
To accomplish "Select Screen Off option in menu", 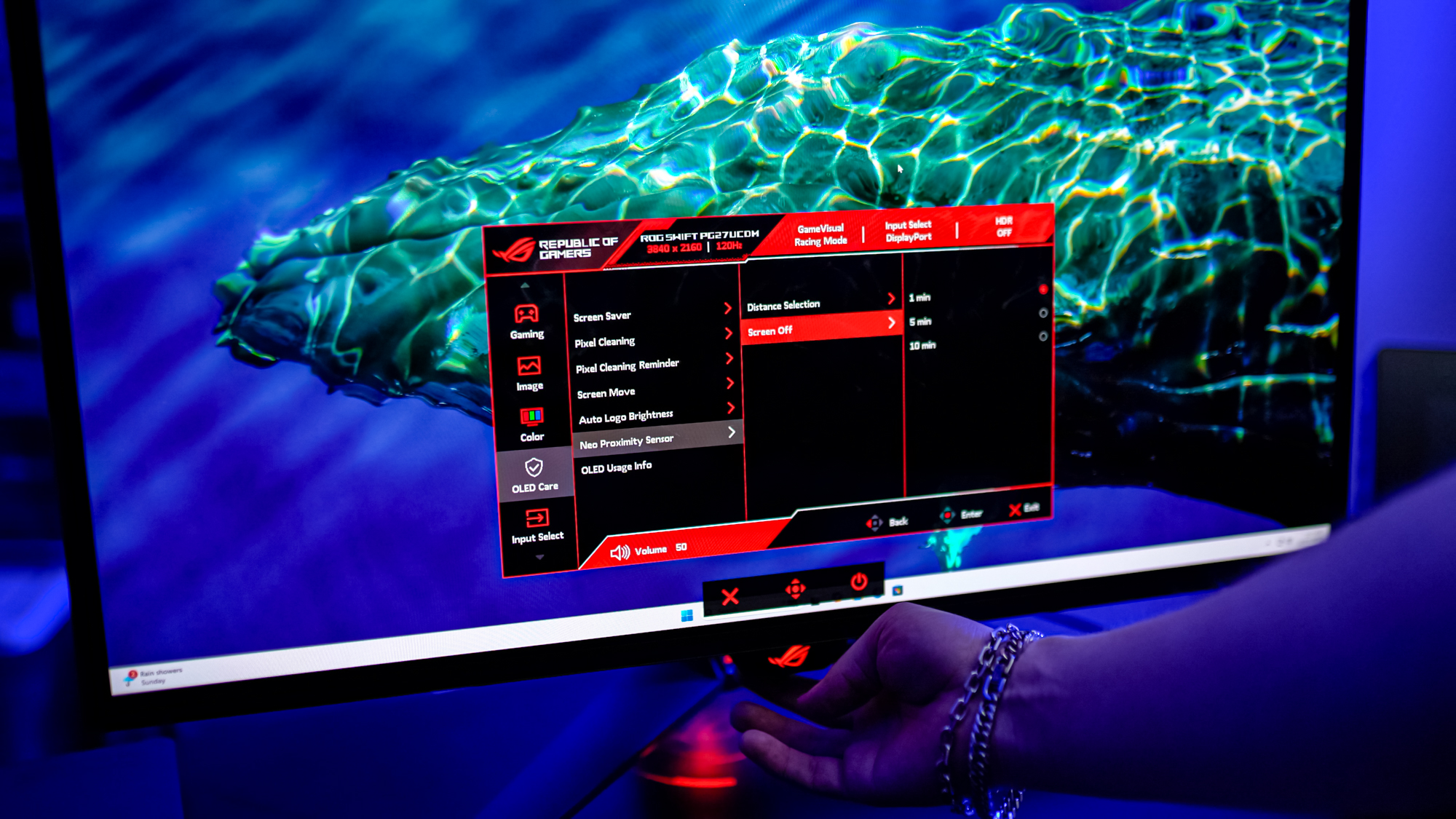I will pyautogui.click(x=818, y=331).
